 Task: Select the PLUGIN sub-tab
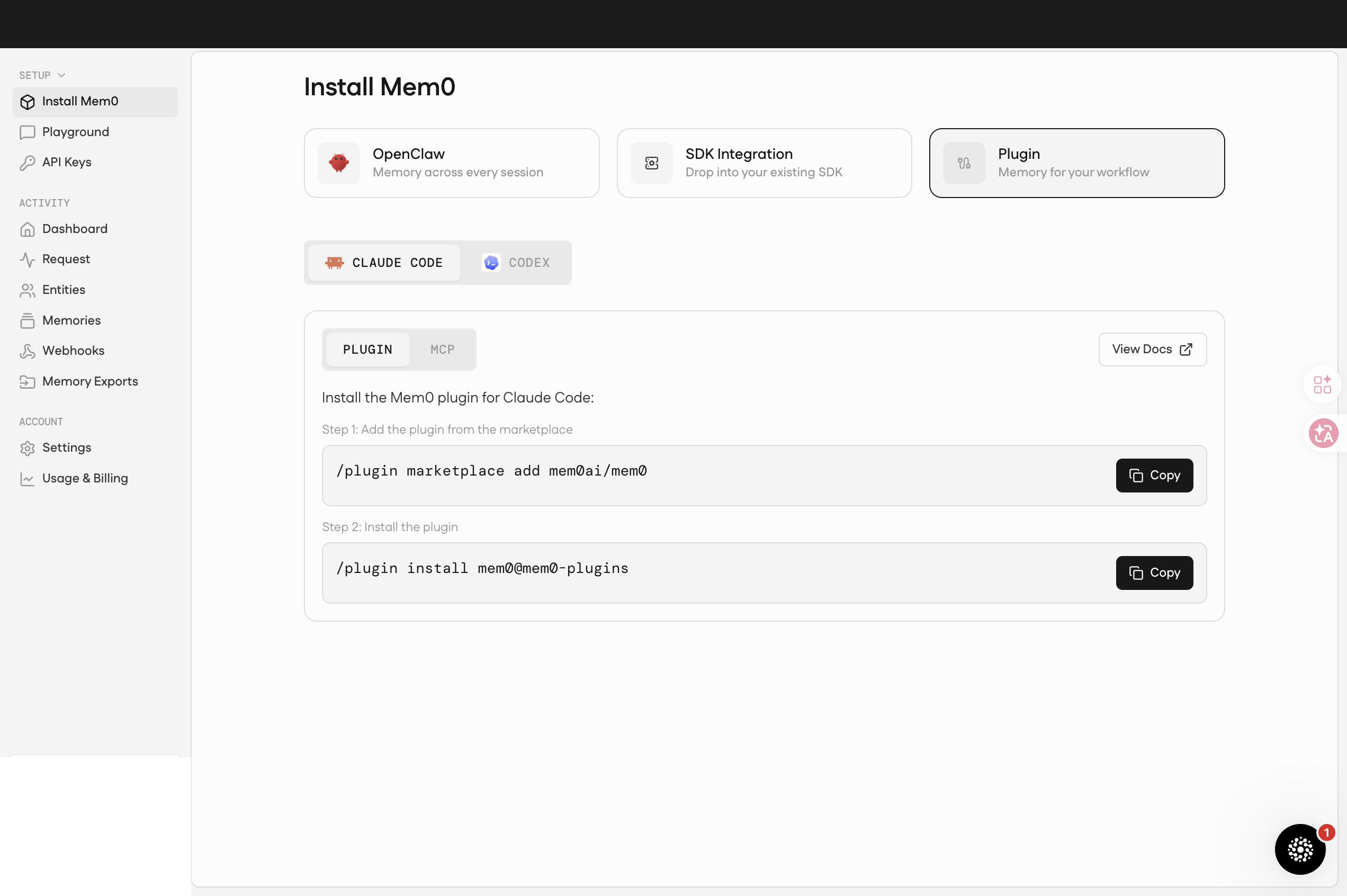(x=367, y=349)
